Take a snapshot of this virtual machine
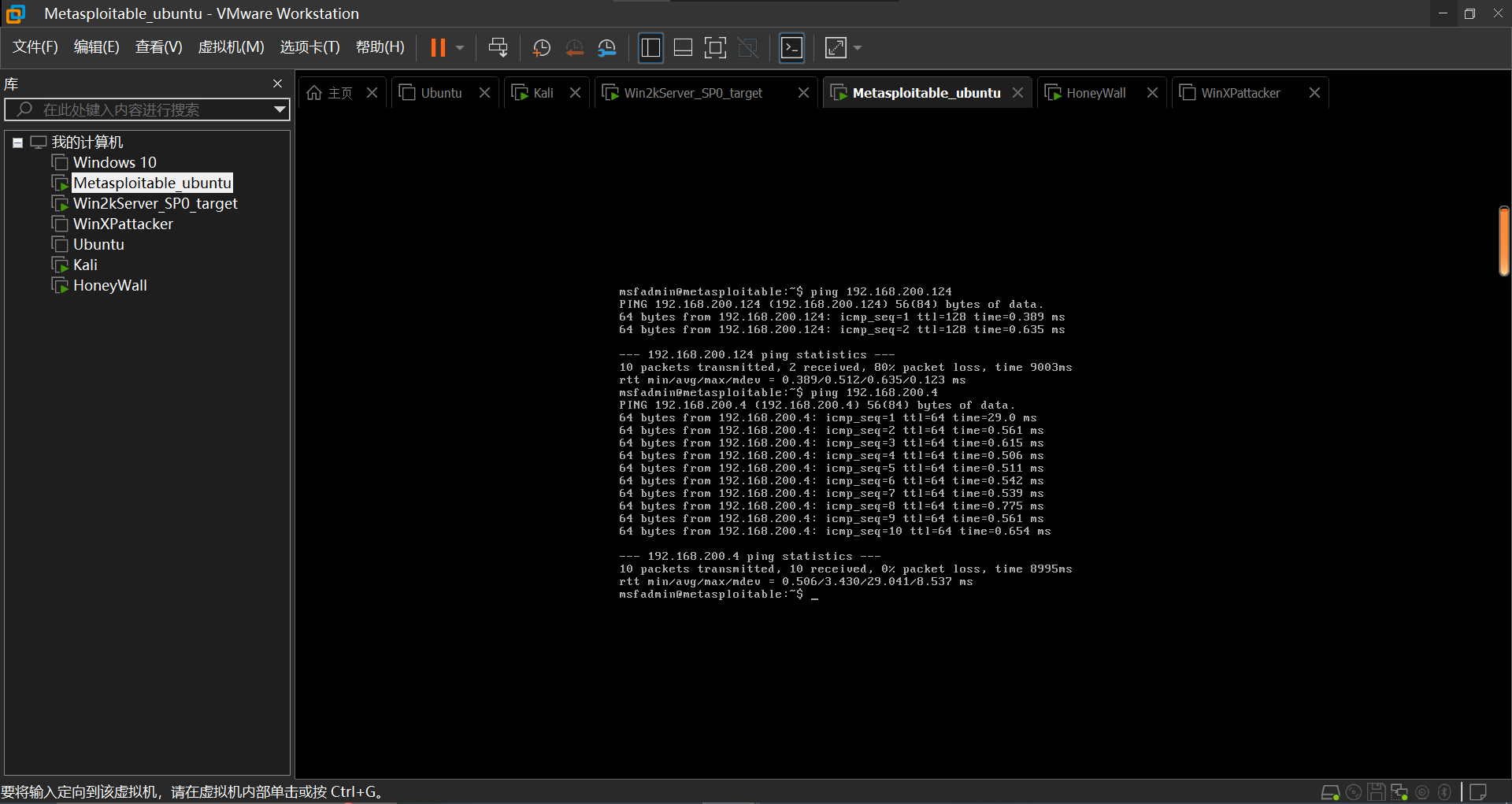 point(542,48)
